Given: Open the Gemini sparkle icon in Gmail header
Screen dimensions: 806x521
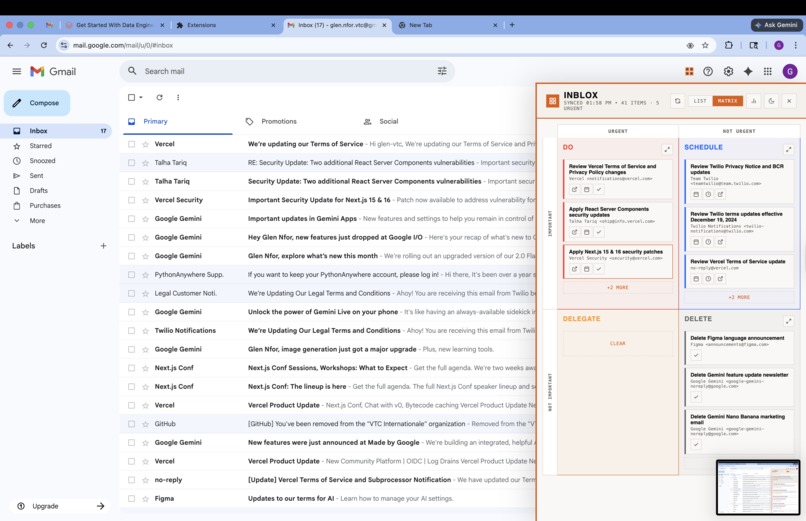Looking at the screenshot, I should coord(748,71).
